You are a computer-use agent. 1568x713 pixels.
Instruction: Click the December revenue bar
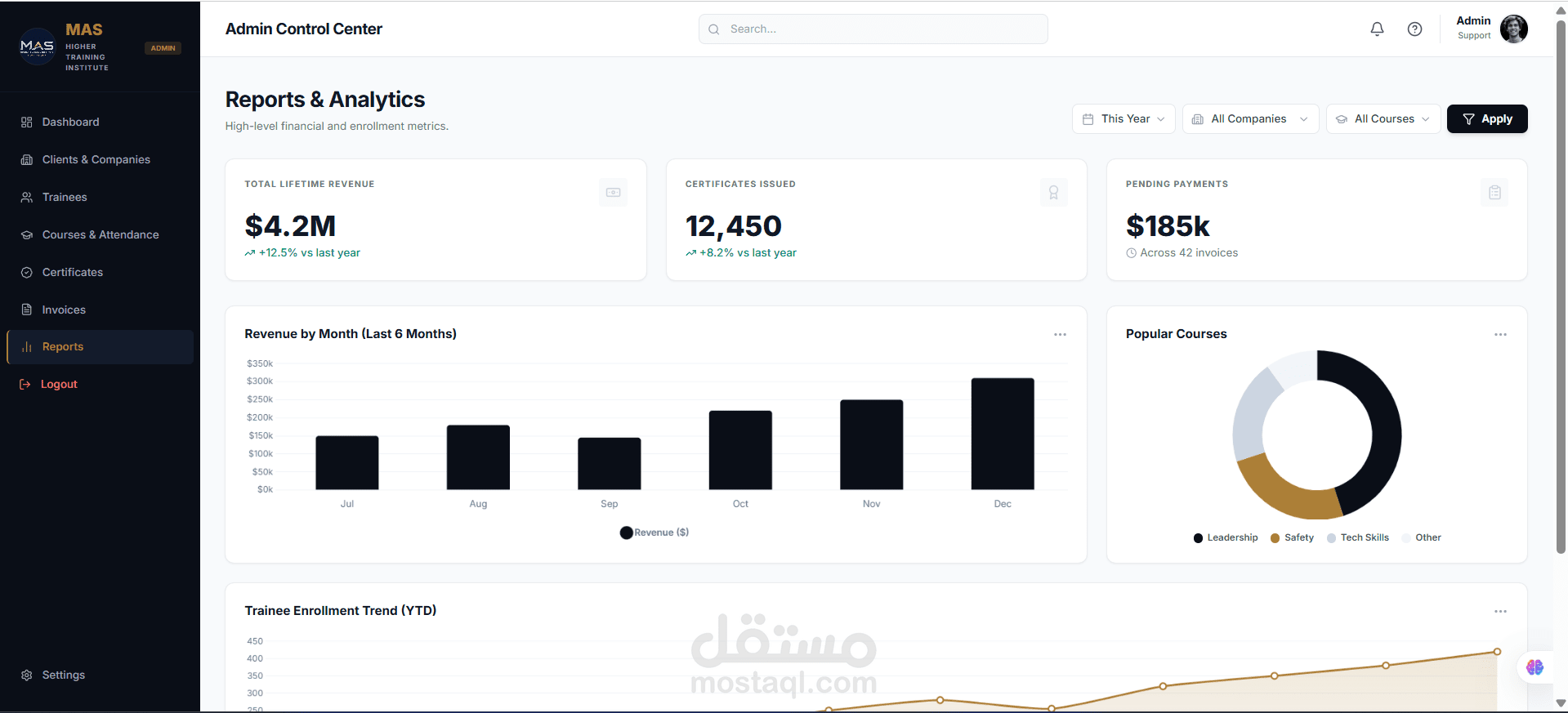pyautogui.click(x=1003, y=434)
